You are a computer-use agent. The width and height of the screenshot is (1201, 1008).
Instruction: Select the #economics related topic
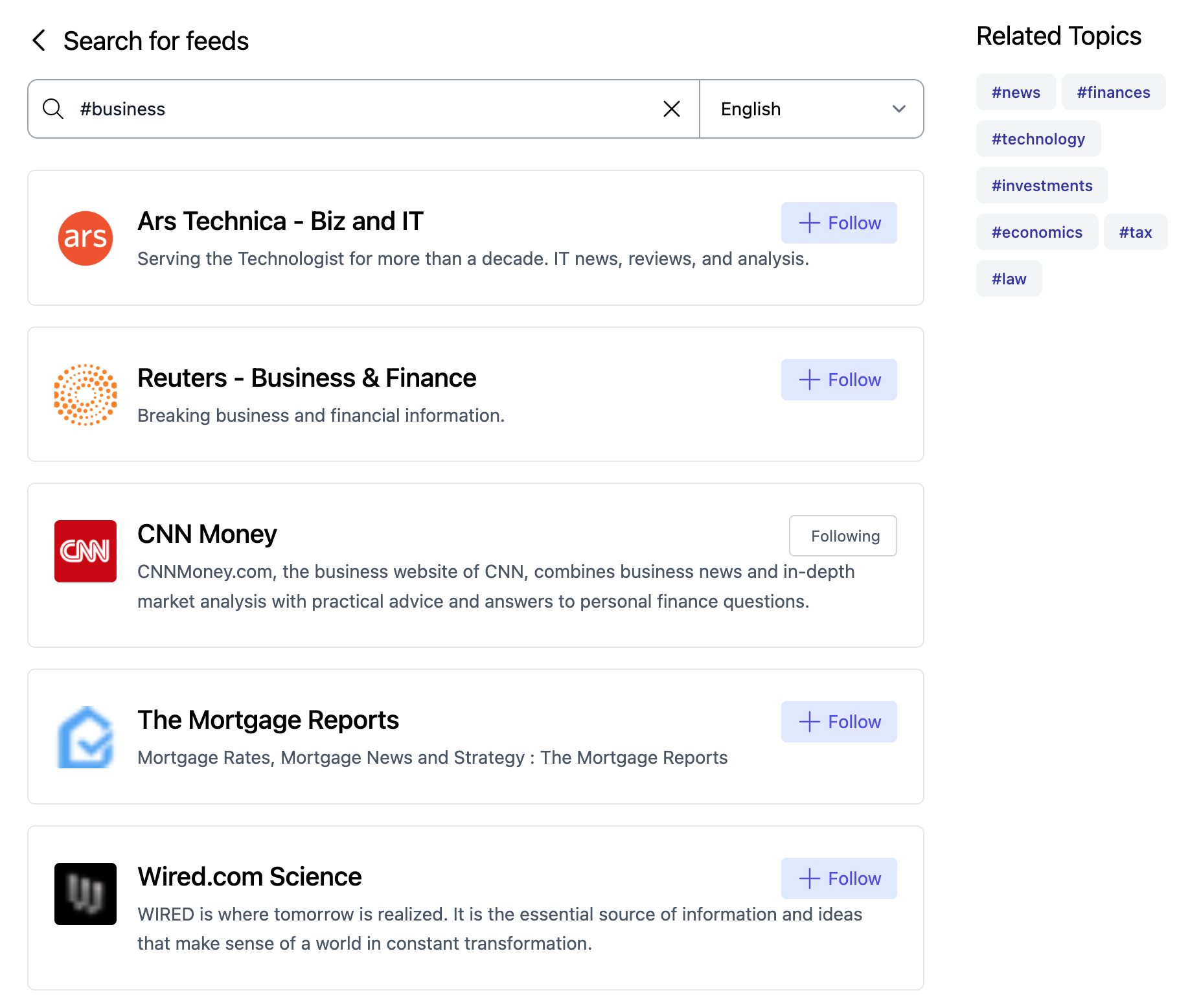coord(1037,232)
